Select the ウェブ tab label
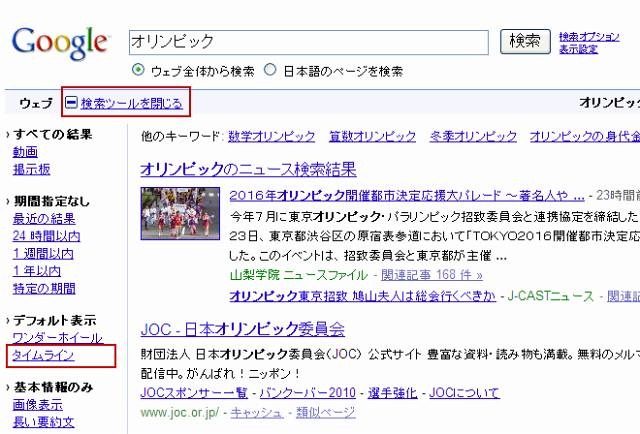This screenshot has height=434, width=640. (36, 103)
